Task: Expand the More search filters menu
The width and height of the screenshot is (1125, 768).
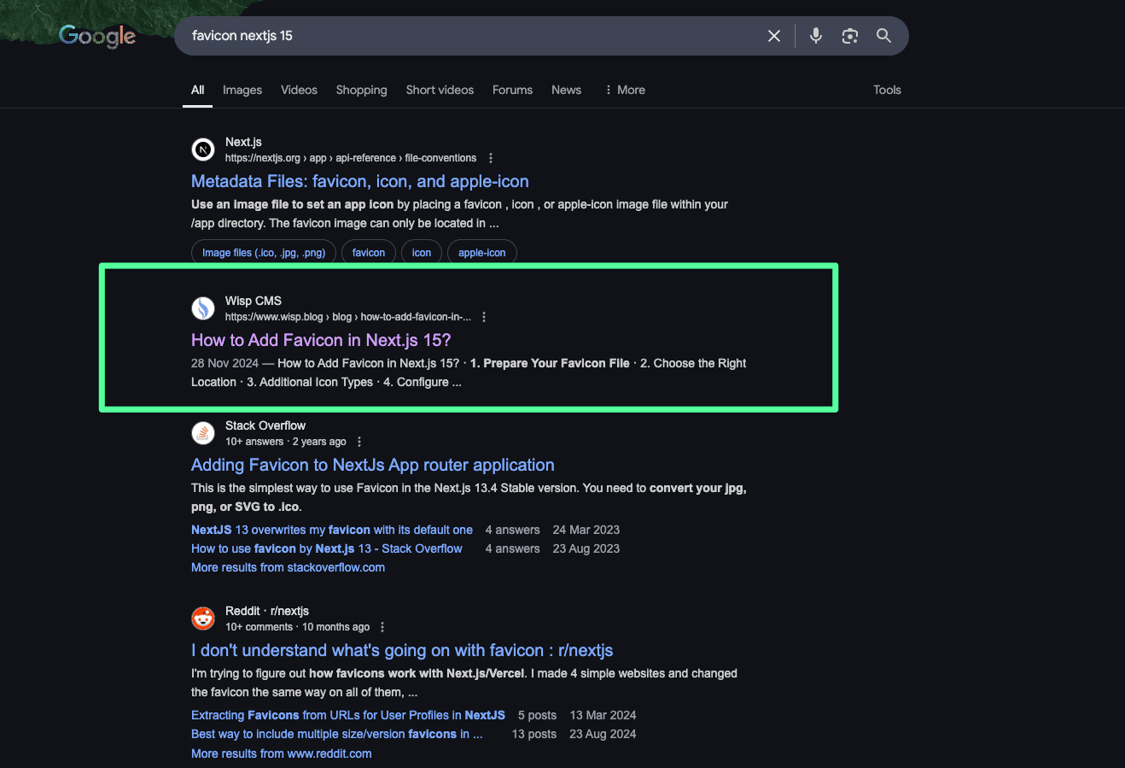Action: point(625,90)
